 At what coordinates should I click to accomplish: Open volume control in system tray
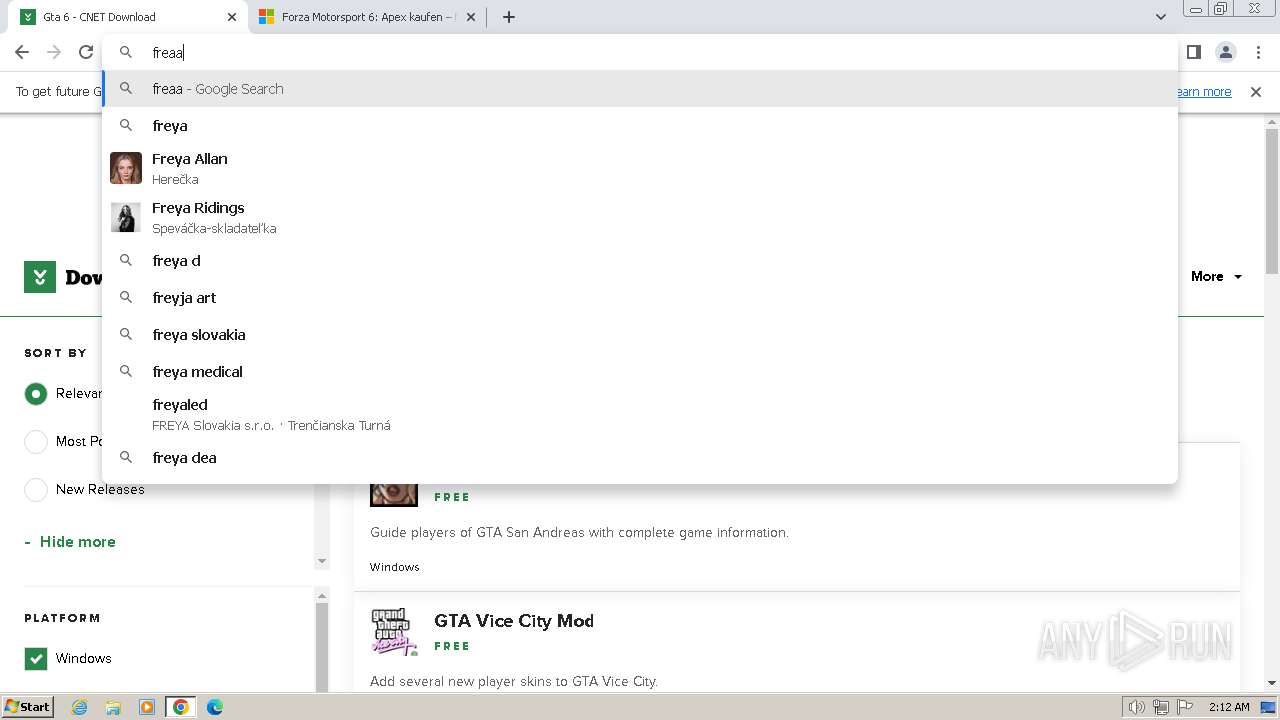tap(1137, 707)
